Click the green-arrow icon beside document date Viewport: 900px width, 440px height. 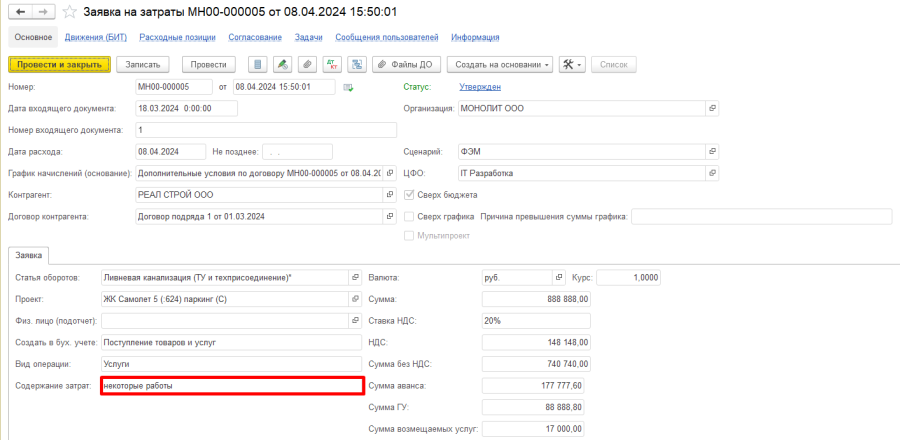(x=348, y=87)
